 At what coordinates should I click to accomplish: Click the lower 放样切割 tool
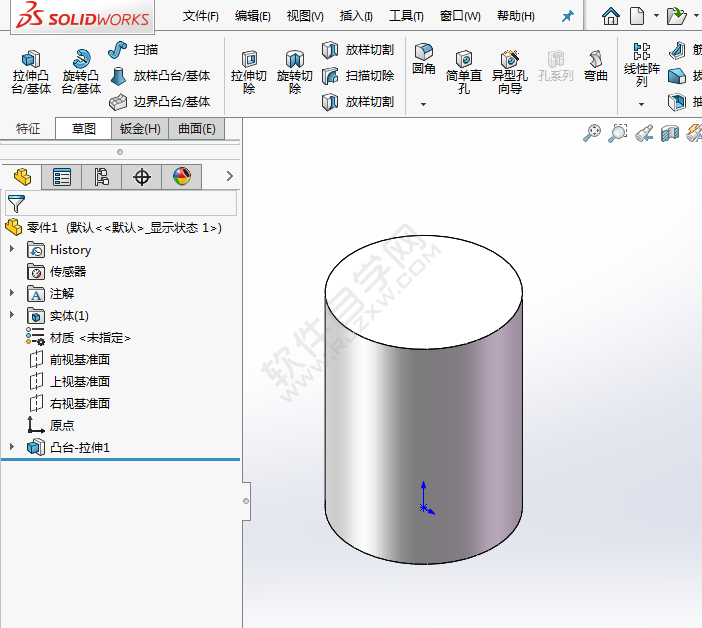point(358,102)
